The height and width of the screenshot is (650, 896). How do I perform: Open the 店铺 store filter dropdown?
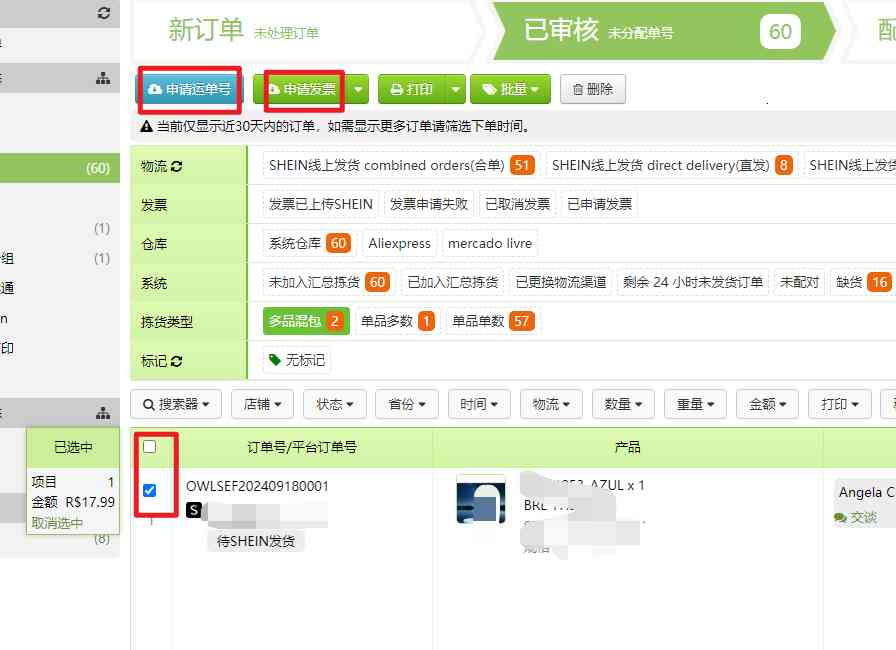tap(262, 404)
